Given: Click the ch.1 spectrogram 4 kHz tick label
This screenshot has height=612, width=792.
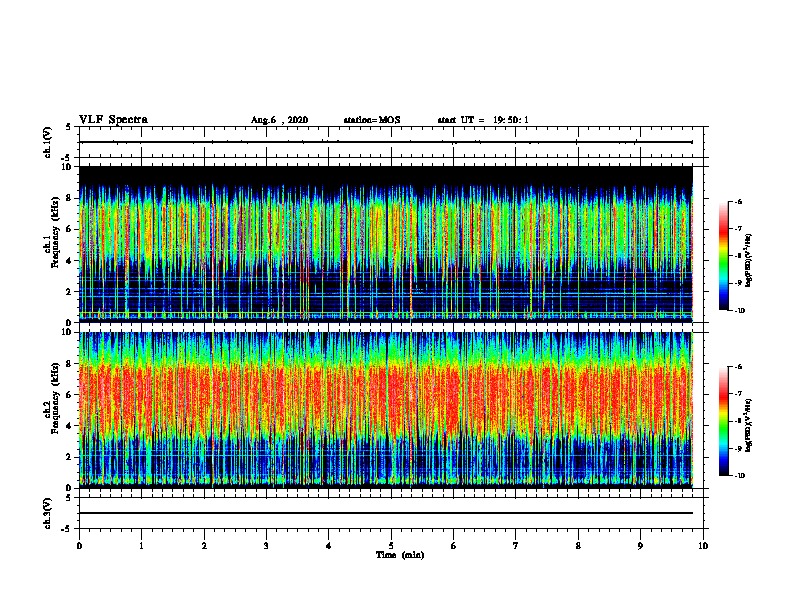Looking at the screenshot, I should pyautogui.click(x=70, y=261).
